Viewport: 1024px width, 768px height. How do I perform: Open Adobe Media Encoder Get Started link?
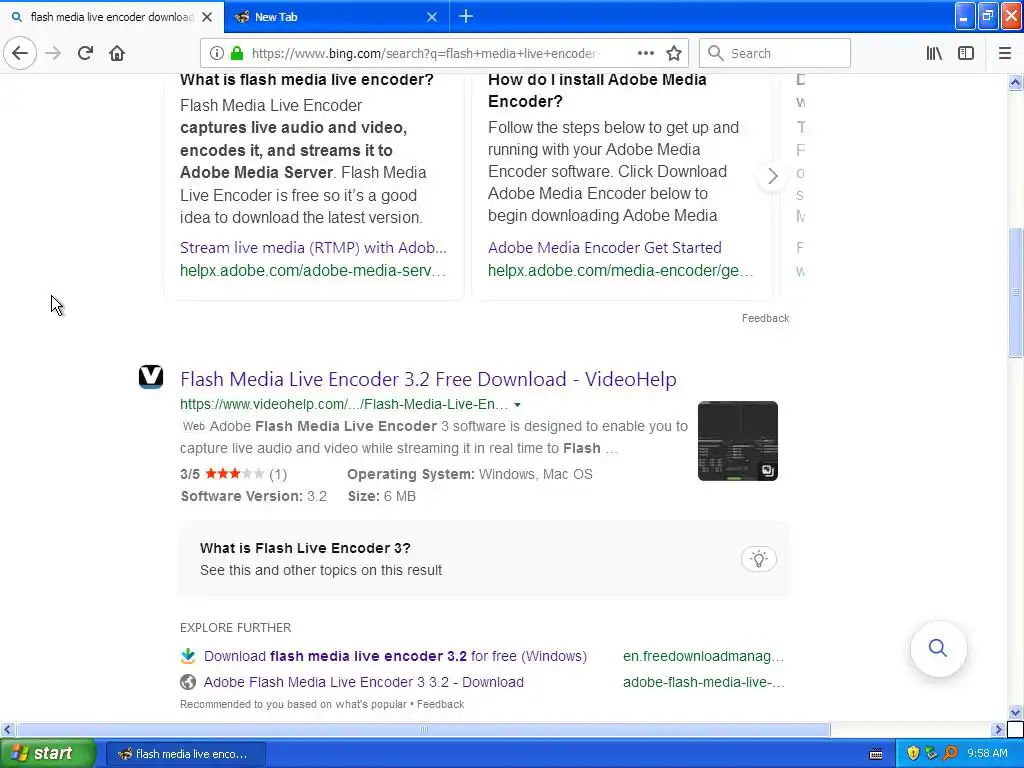[x=605, y=248]
